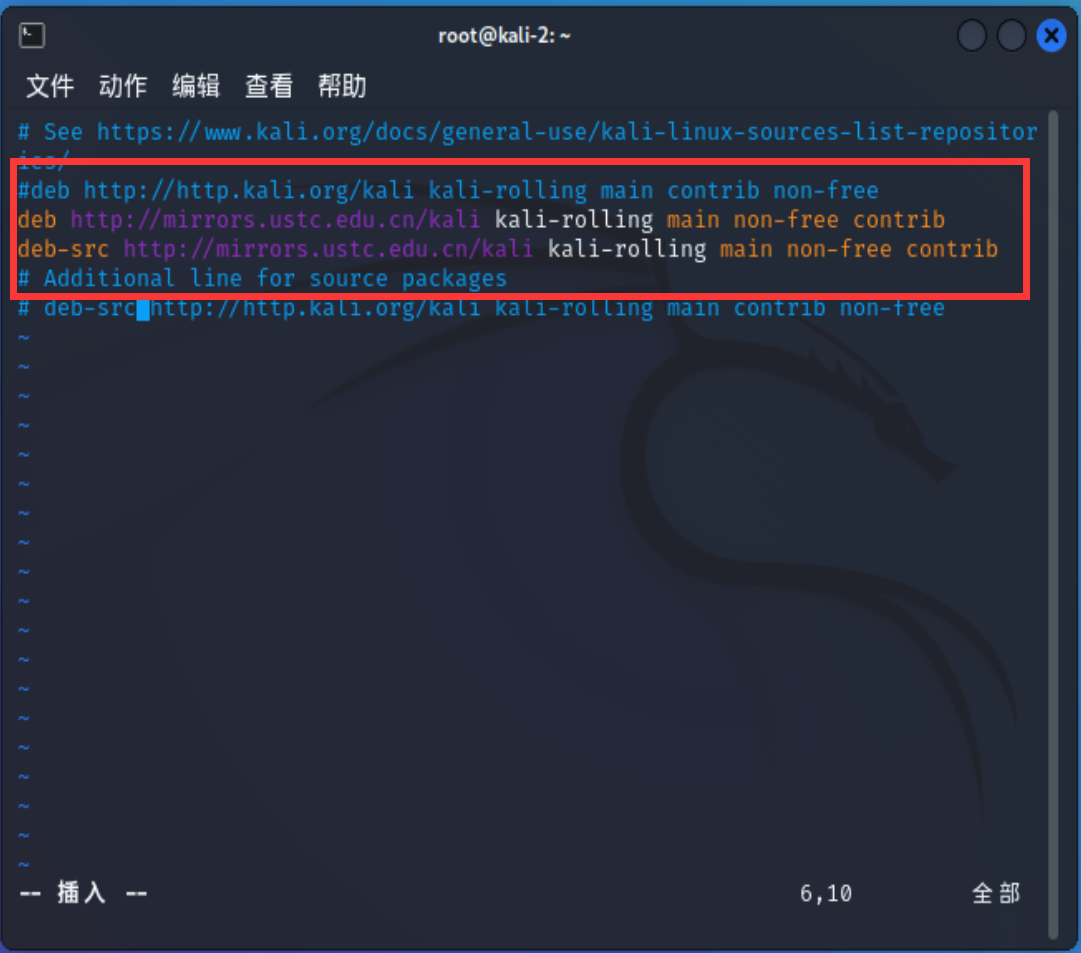The width and height of the screenshot is (1081, 953).
Task: Click the commented http.kali.org deb line
Action: click(440, 190)
